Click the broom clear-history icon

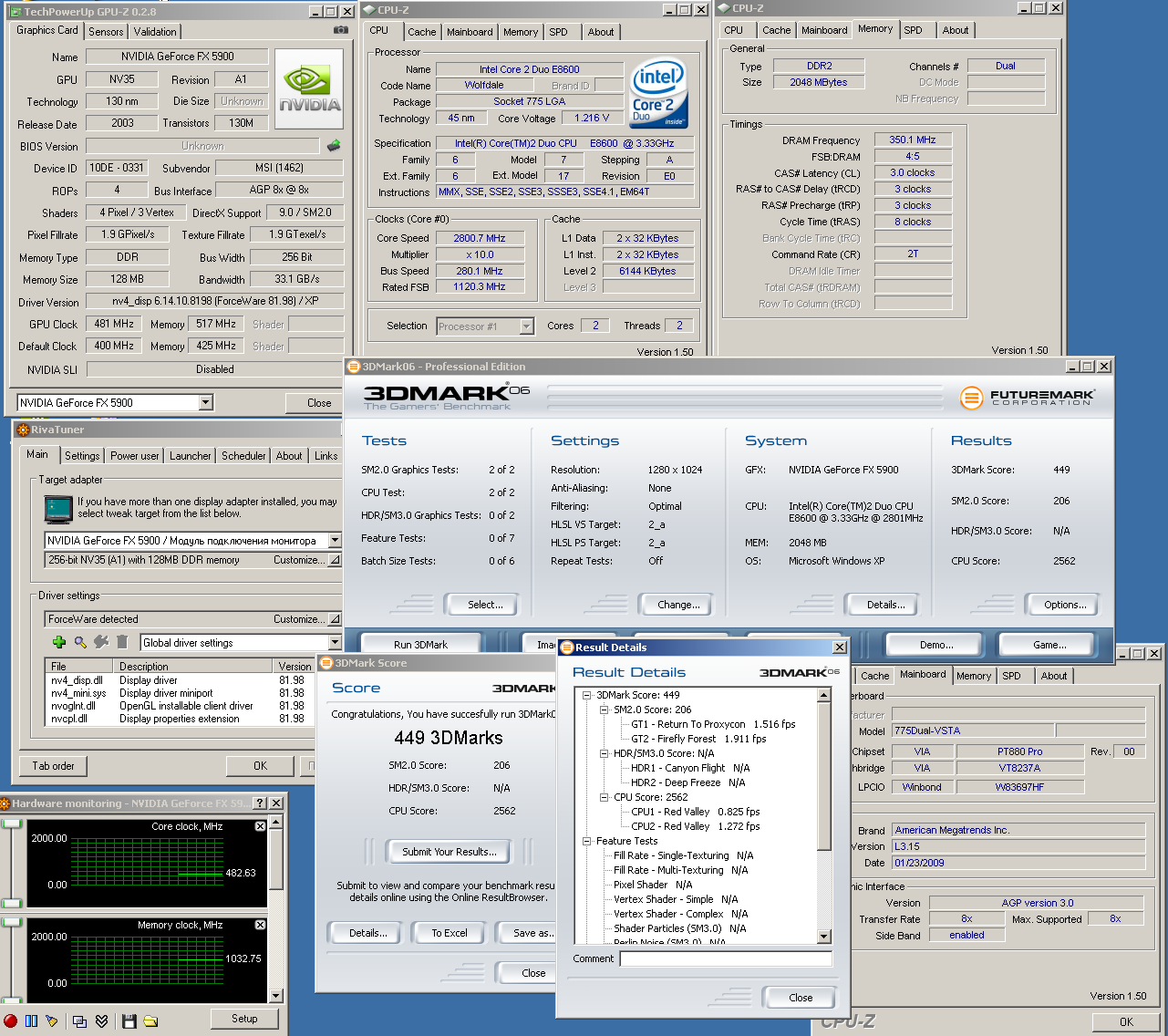point(52,1020)
